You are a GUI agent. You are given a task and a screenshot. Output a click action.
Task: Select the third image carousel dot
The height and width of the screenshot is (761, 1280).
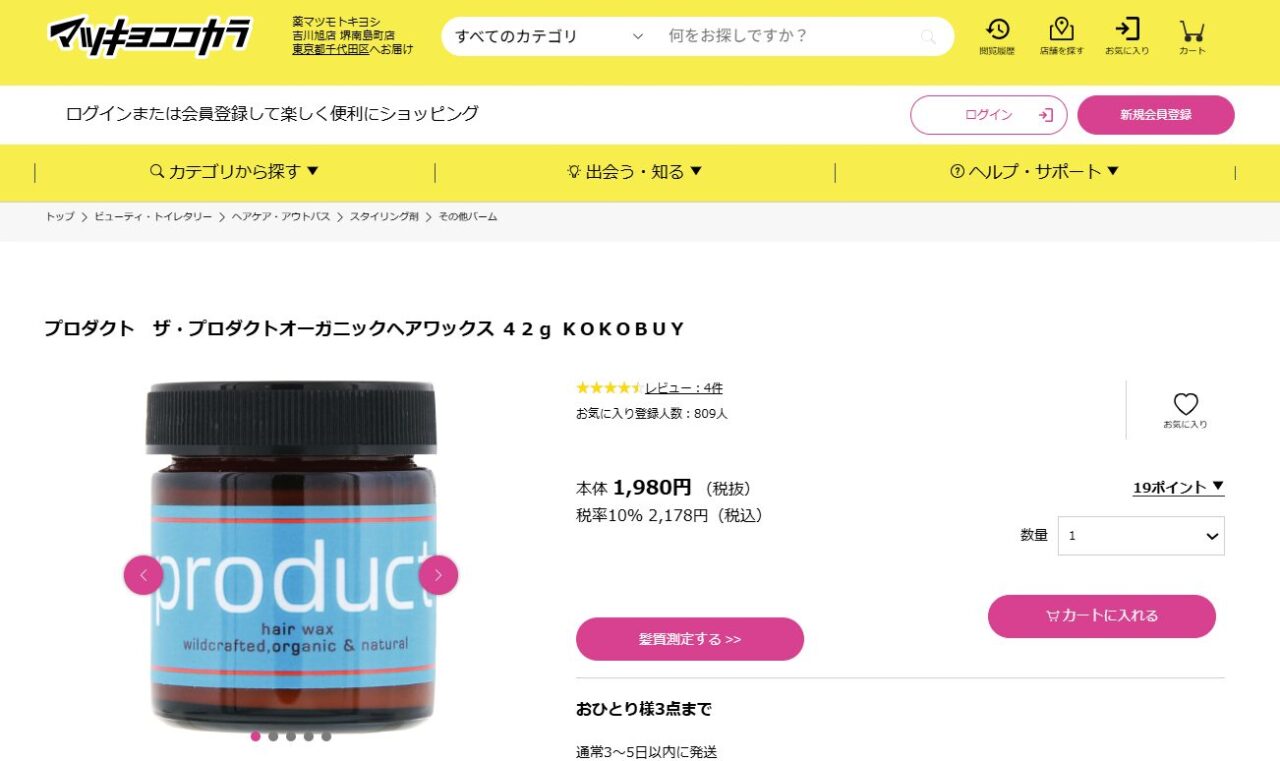pyautogui.click(x=291, y=736)
